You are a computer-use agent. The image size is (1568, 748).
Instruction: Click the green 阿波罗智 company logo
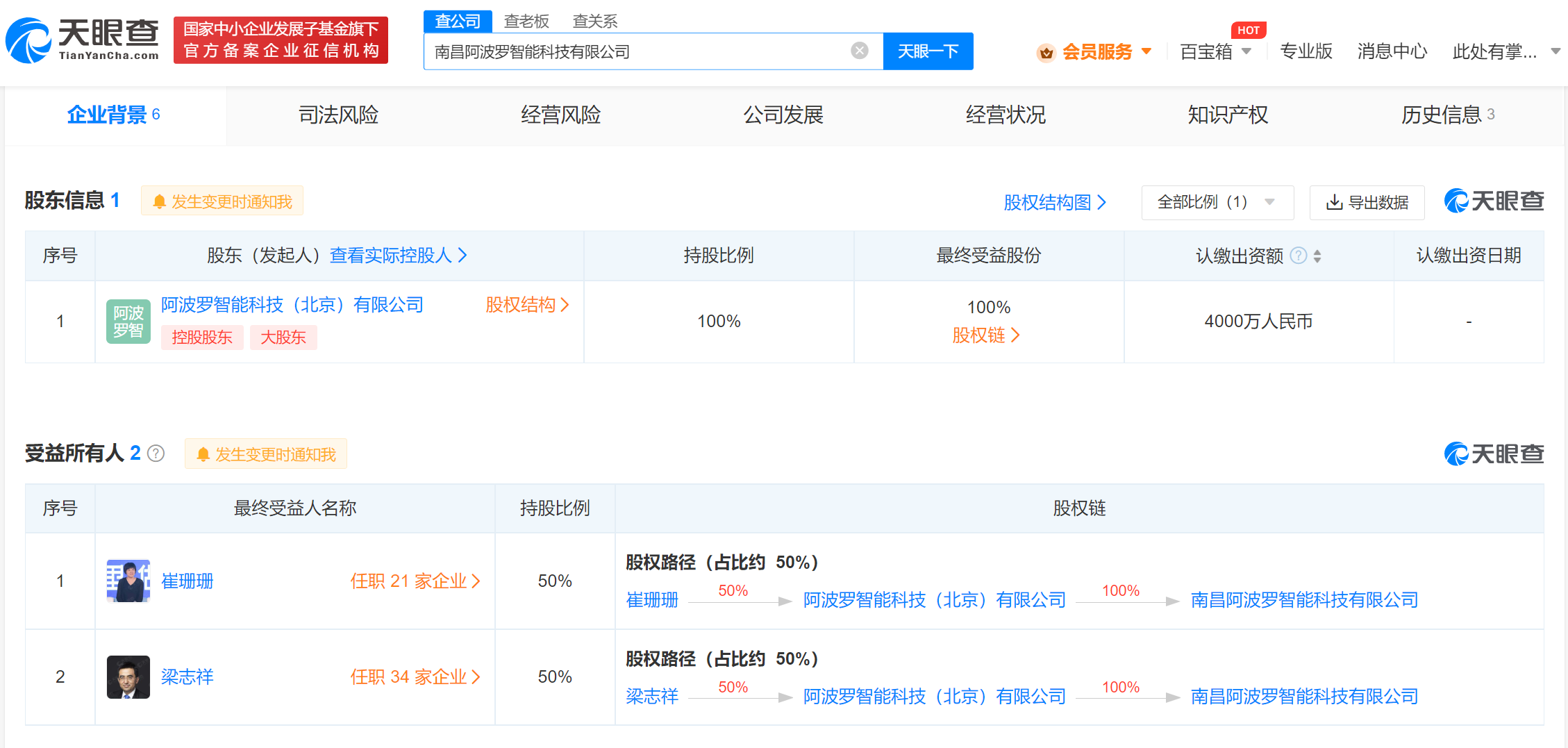click(x=128, y=322)
